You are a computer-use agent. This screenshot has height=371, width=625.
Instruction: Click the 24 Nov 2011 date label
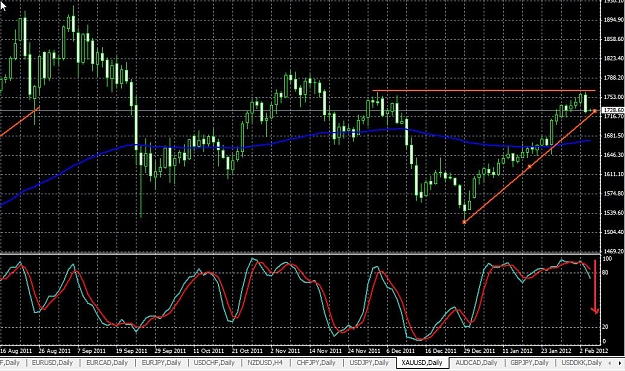pos(364,351)
